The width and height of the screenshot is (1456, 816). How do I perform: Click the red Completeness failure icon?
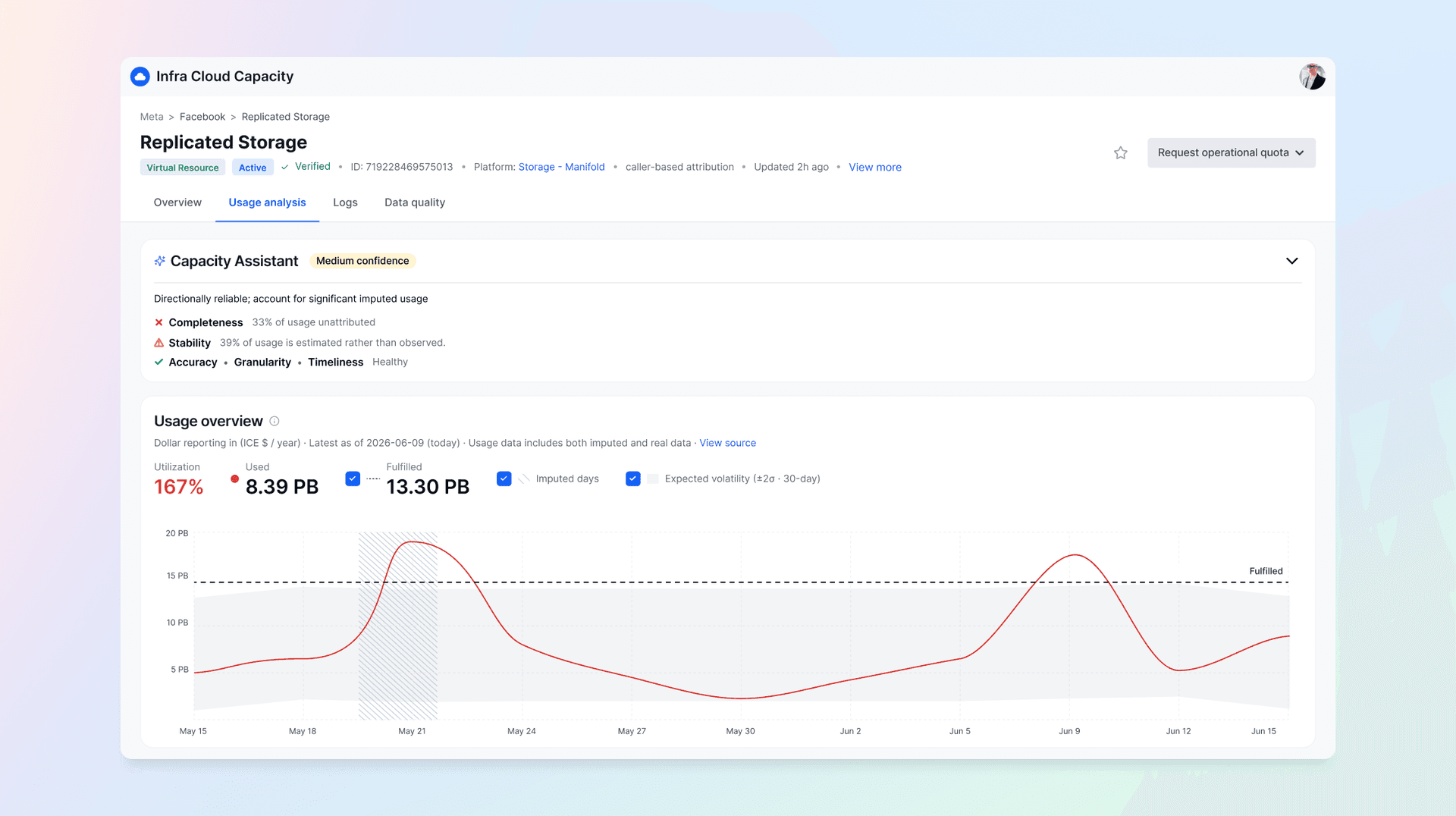(158, 322)
